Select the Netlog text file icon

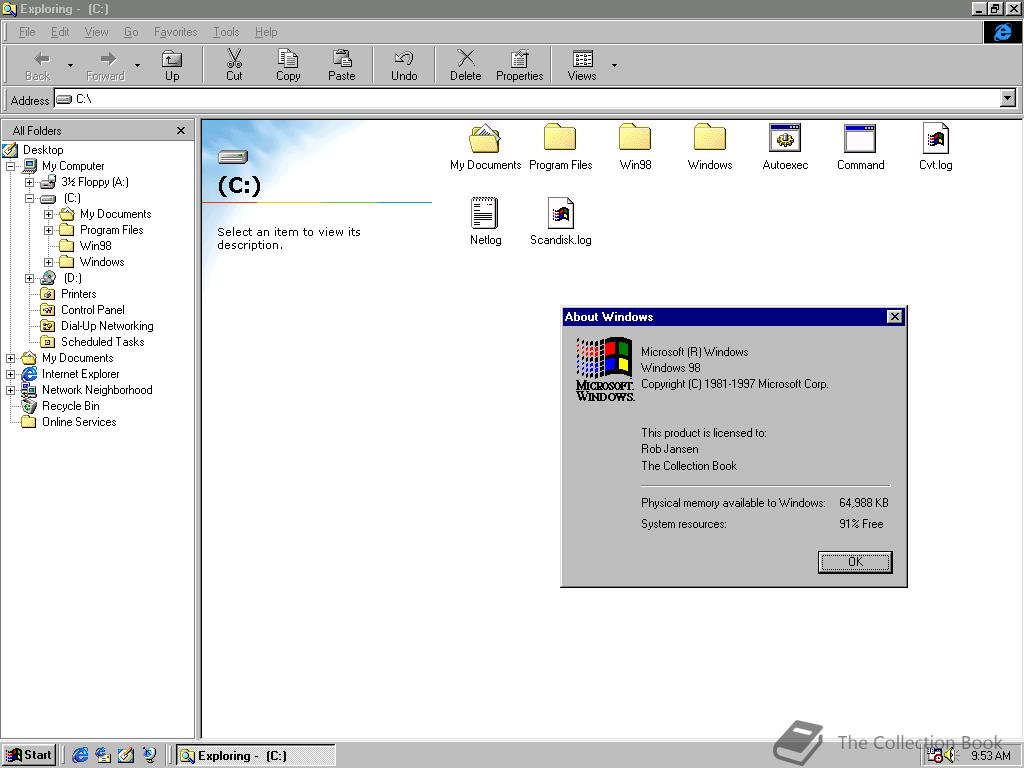(x=485, y=213)
